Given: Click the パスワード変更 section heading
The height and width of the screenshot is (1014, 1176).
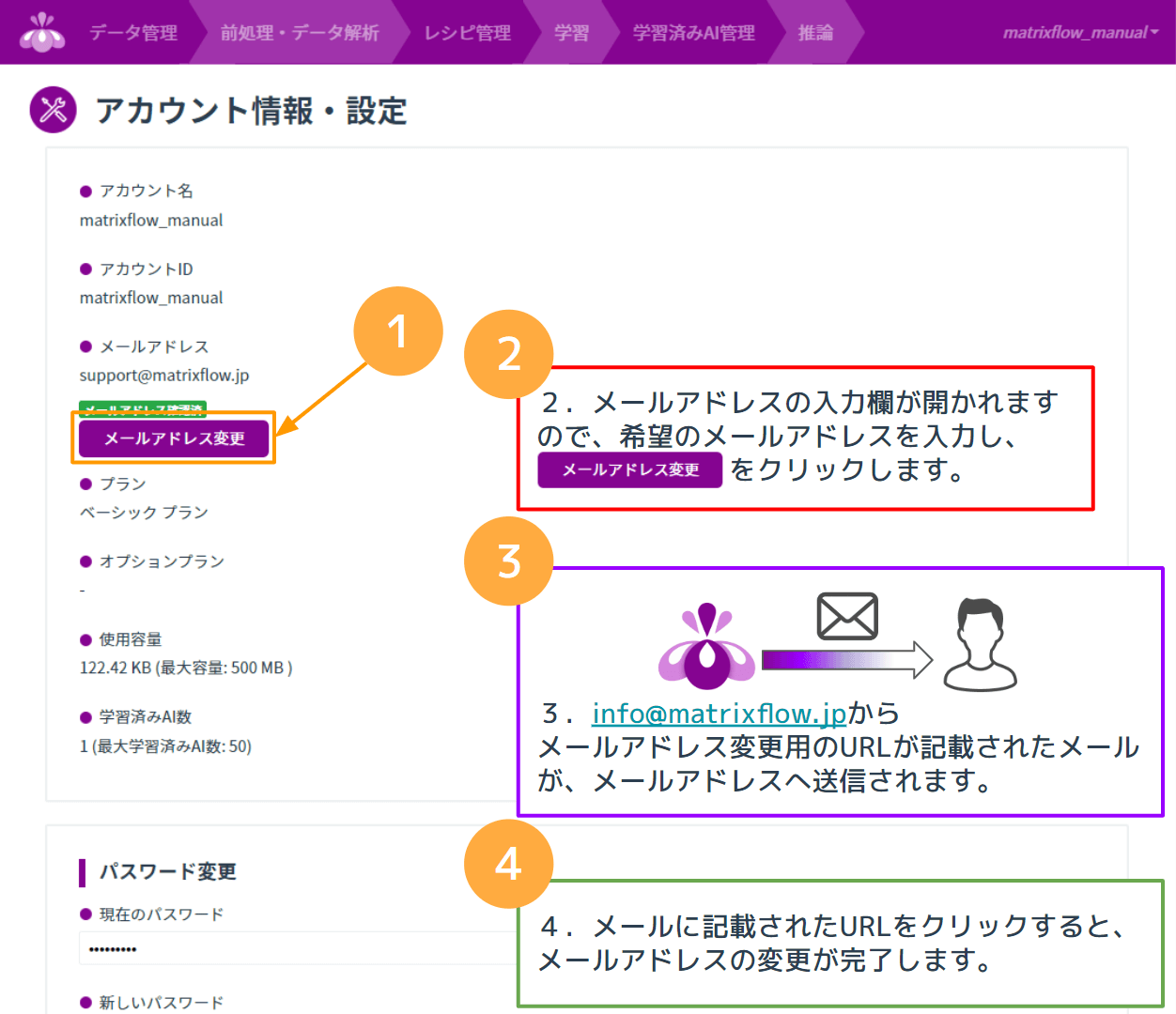Looking at the screenshot, I should coord(168,872).
